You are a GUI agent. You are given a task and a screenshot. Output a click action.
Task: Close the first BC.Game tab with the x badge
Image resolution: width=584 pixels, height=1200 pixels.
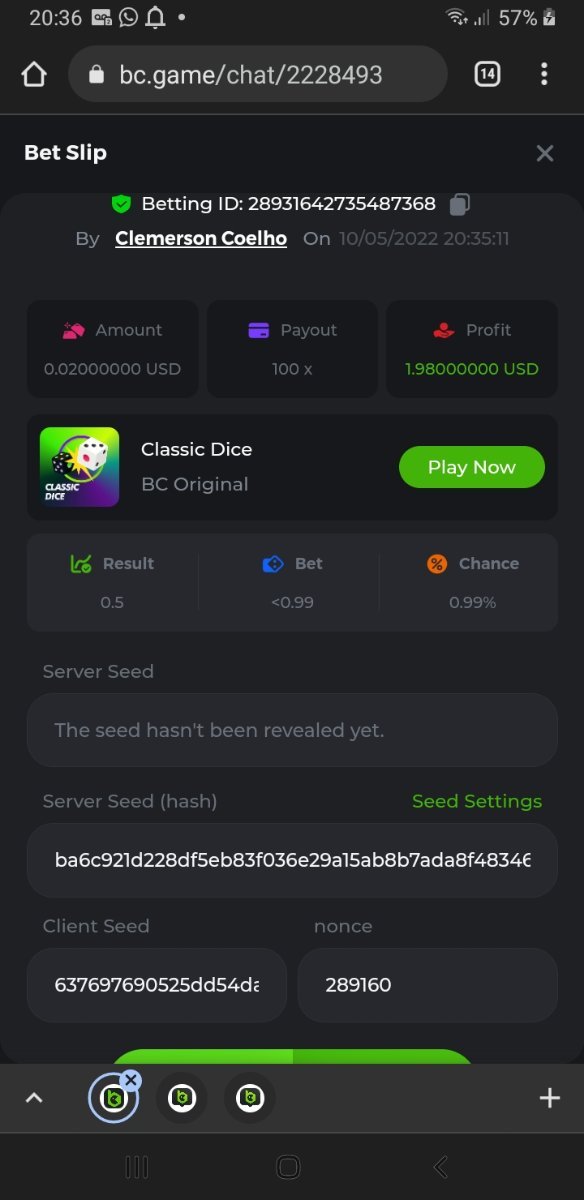(131, 1080)
